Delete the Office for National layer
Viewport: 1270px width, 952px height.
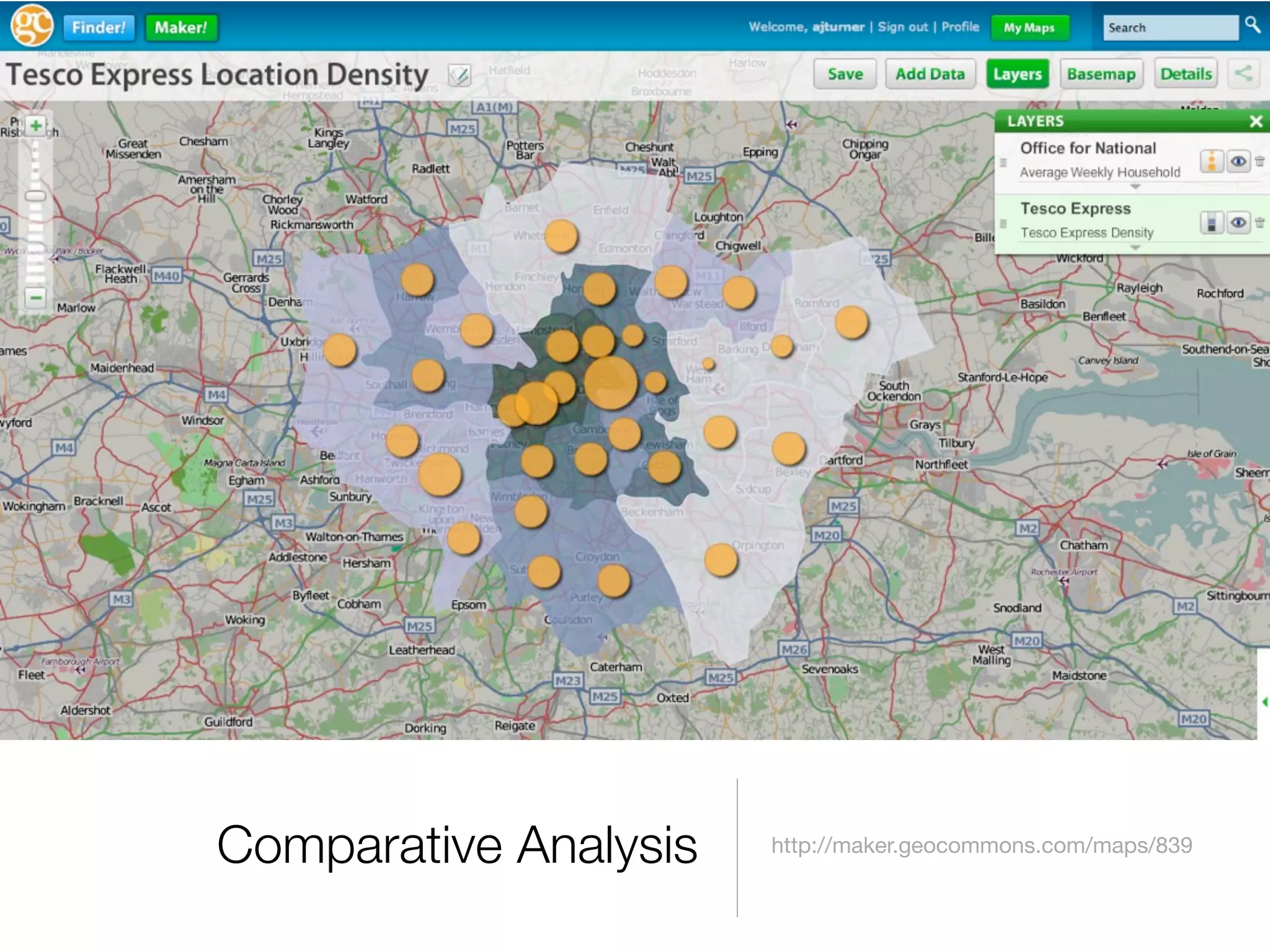1259,162
